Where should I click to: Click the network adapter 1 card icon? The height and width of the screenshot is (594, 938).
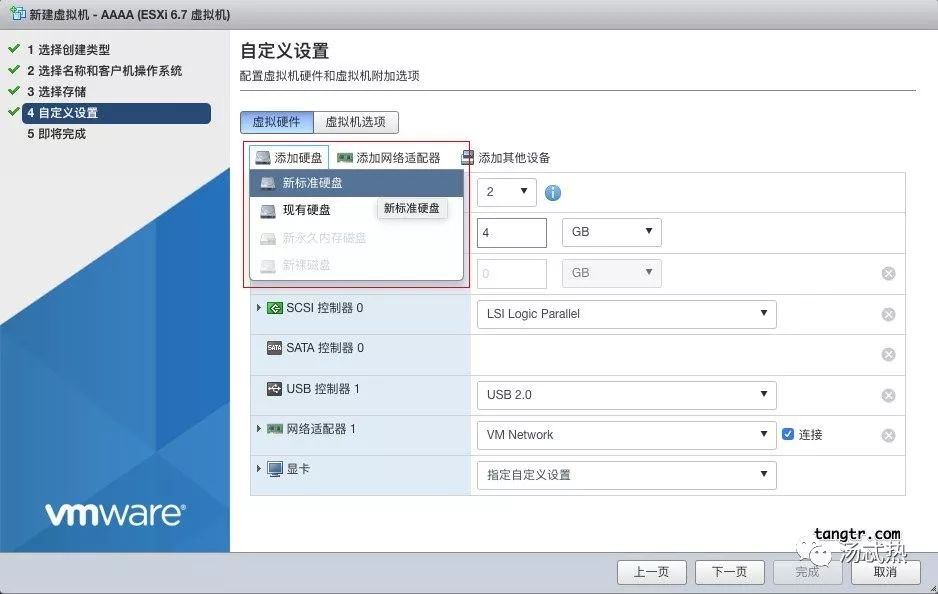[275, 429]
